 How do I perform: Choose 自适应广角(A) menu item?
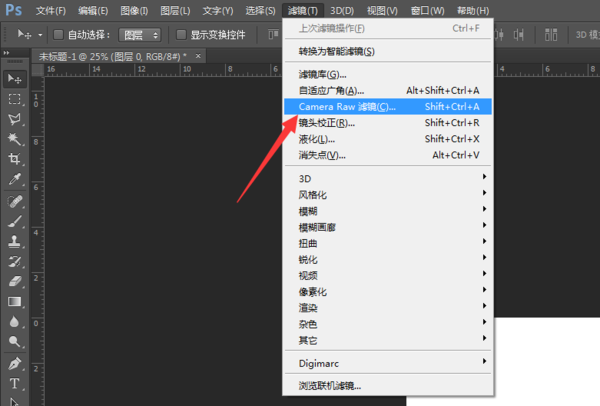[388, 90]
